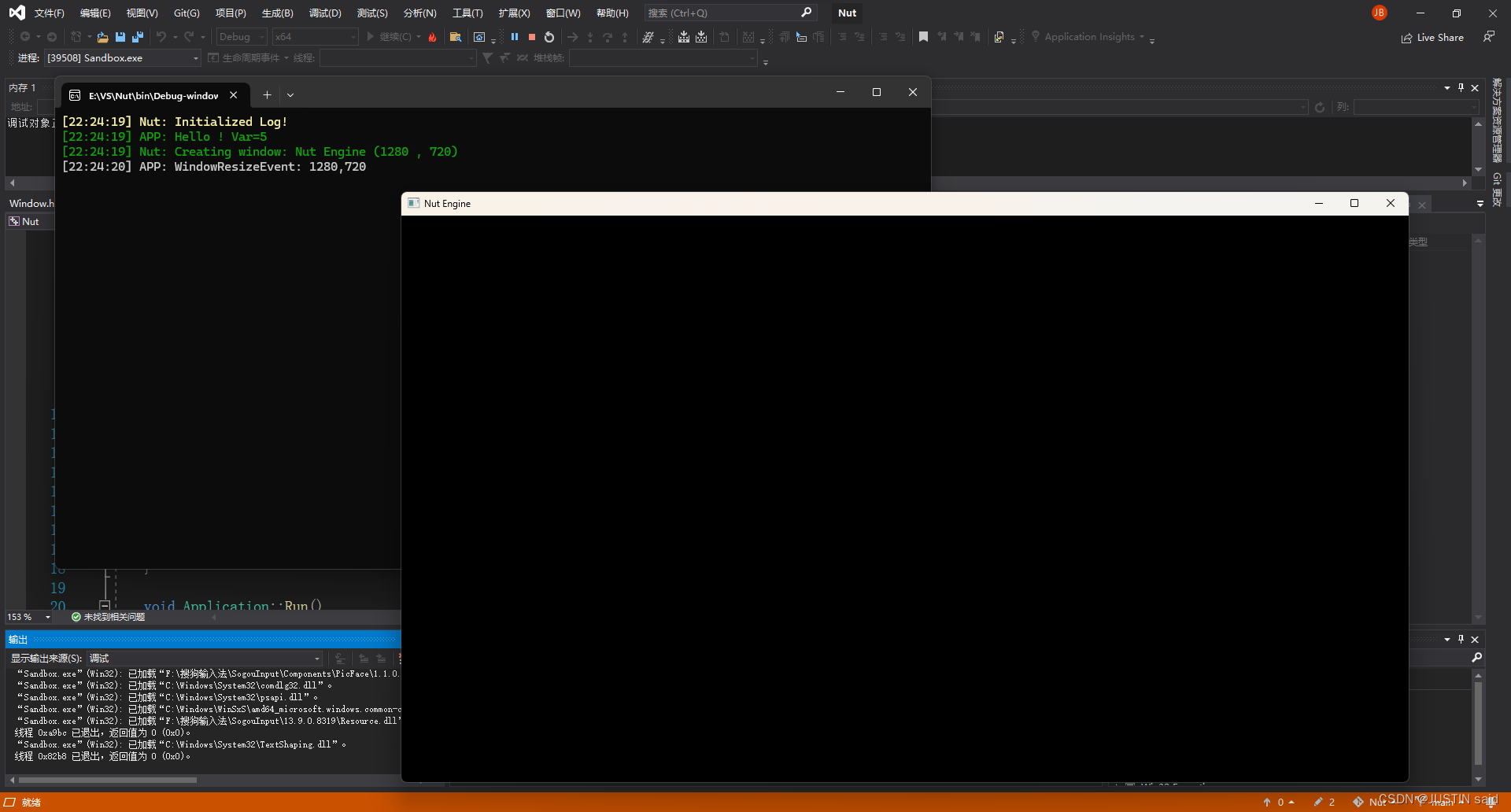Open the zoom level dropdown at 153 %

click(x=28, y=617)
